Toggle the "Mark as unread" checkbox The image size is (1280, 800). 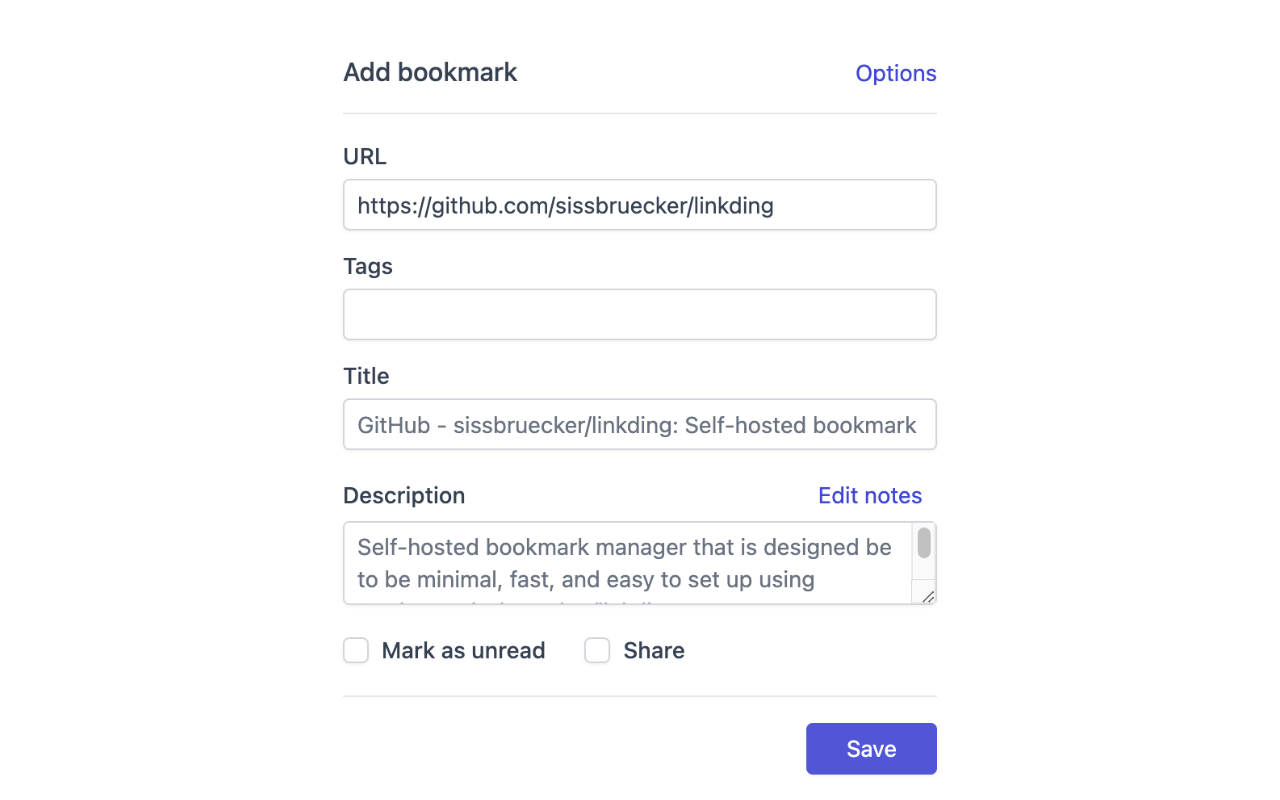click(x=355, y=650)
